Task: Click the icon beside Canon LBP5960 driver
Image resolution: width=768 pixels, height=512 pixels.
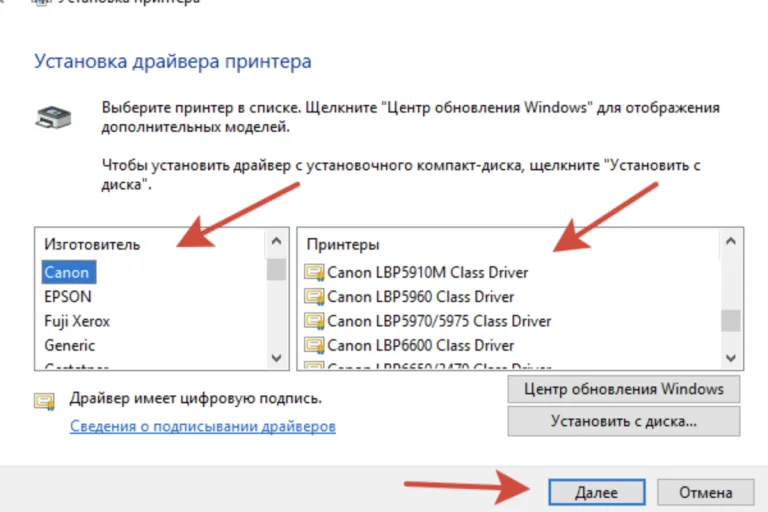Action: point(314,297)
